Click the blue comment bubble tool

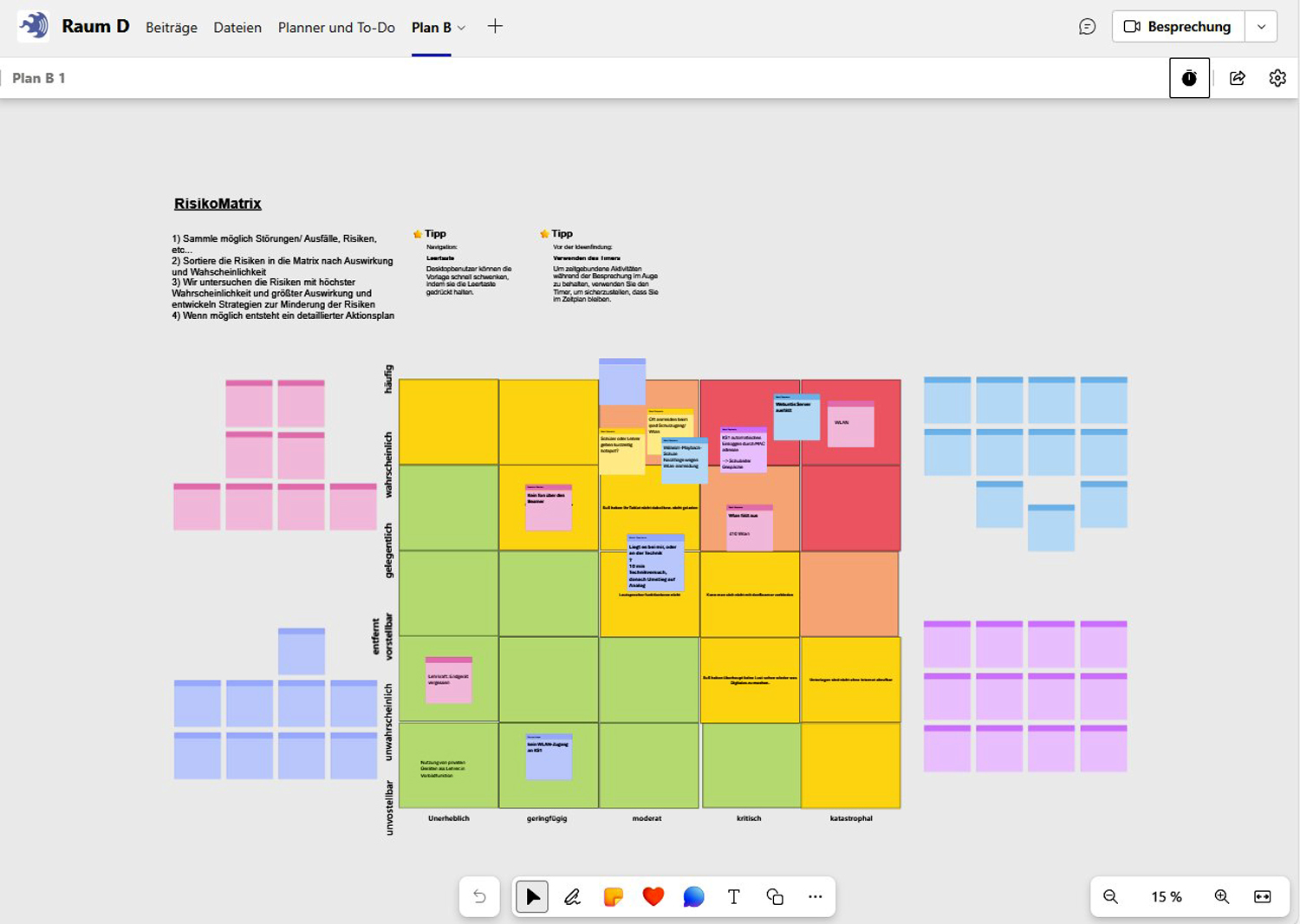(693, 897)
